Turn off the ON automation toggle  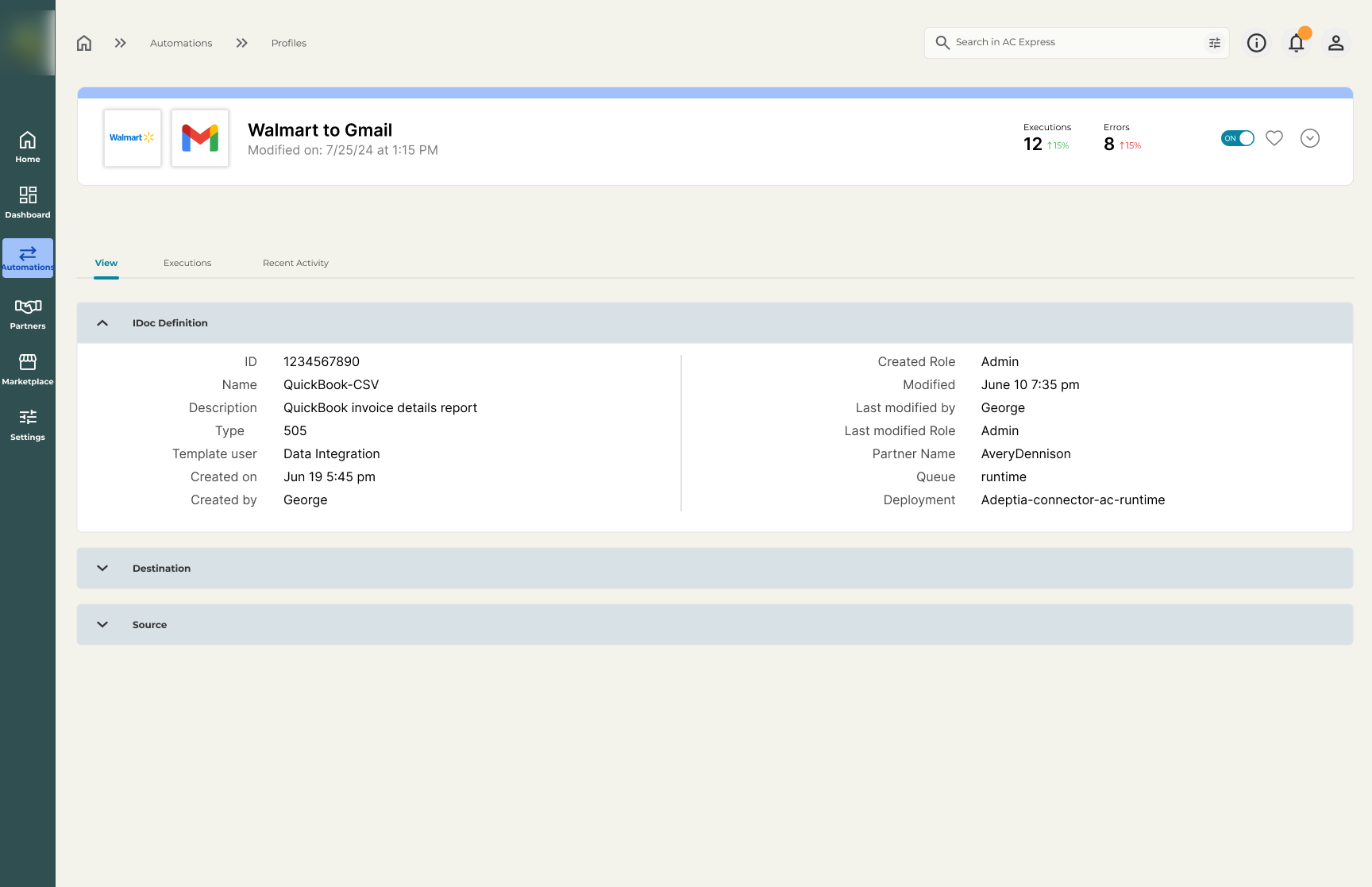point(1237,138)
